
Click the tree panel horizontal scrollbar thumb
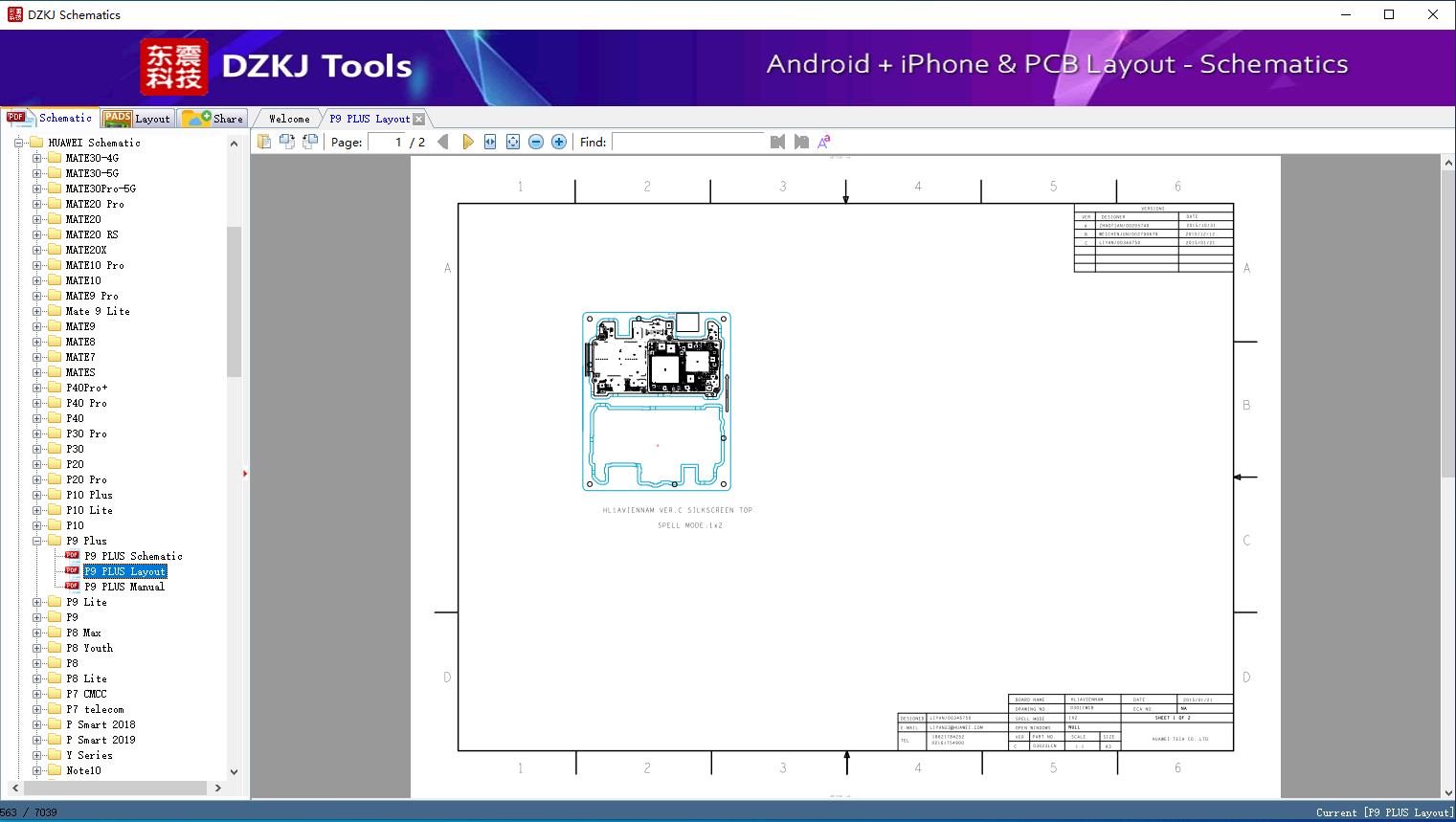(115, 788)
